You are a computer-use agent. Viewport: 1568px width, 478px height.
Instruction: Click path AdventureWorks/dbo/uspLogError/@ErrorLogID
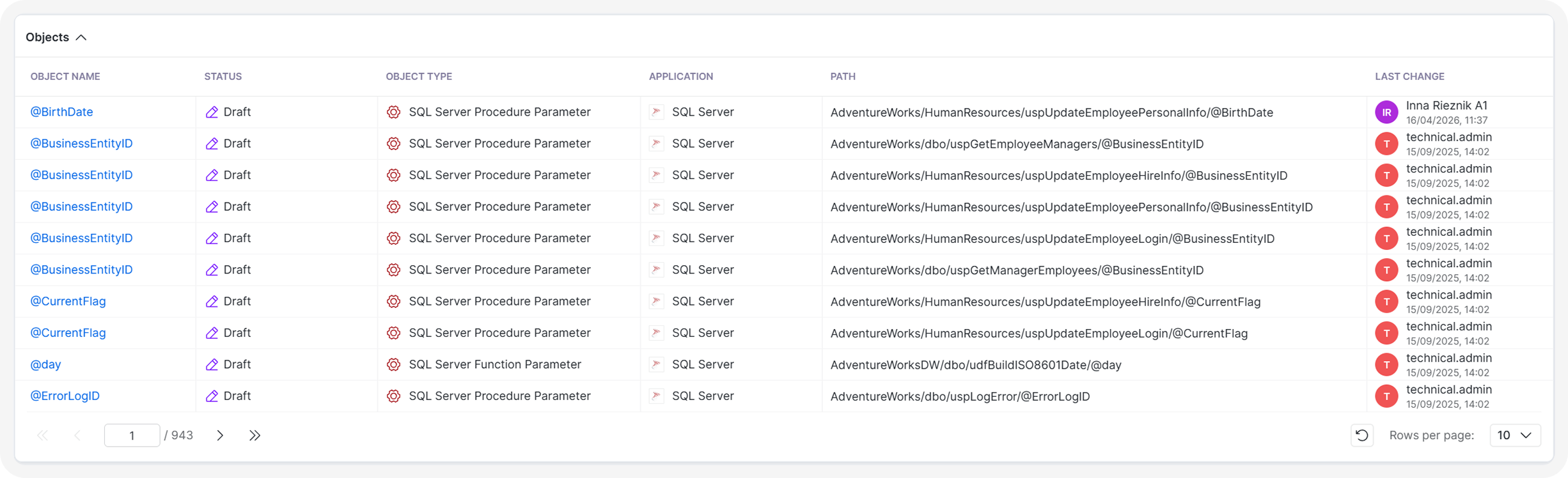pos(960,396)
